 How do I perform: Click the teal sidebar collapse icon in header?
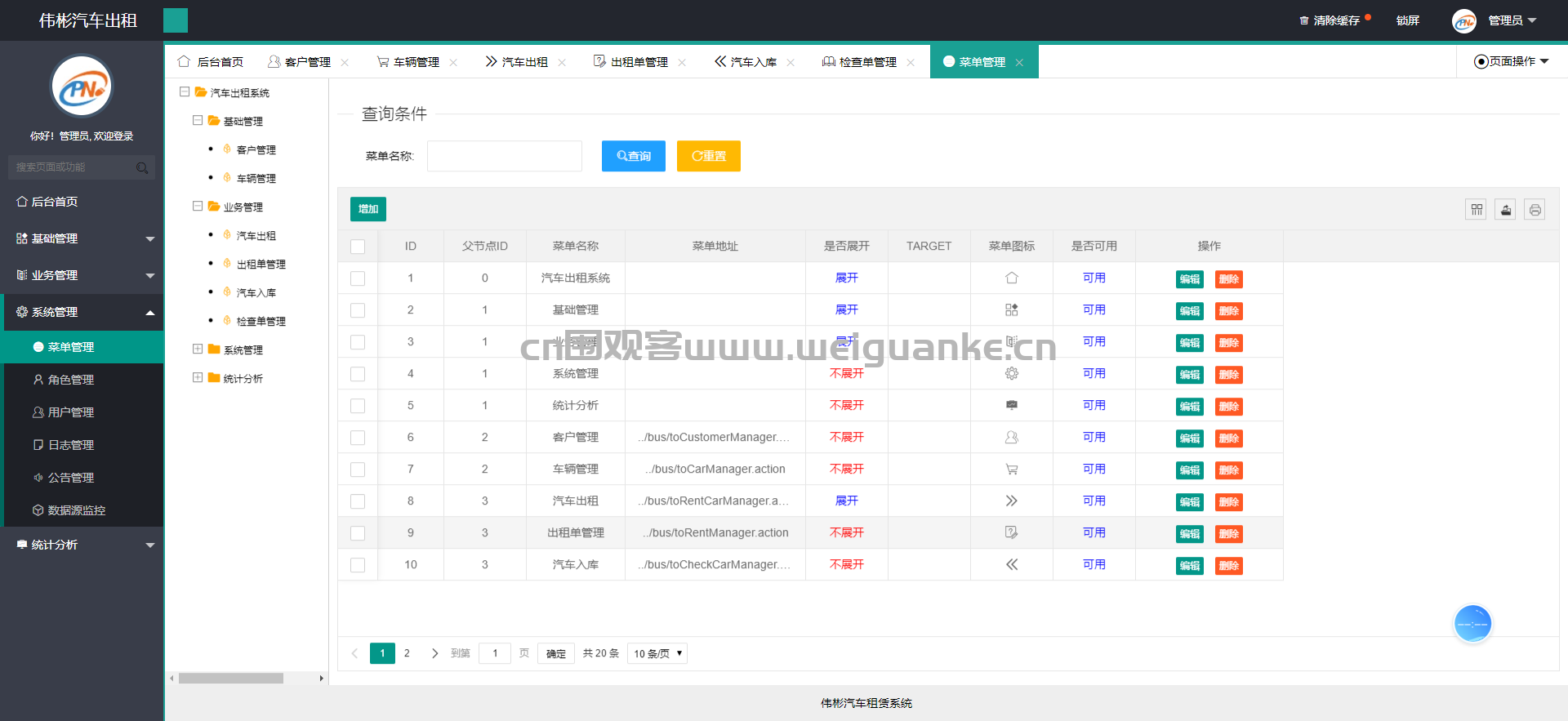point(176,20)
